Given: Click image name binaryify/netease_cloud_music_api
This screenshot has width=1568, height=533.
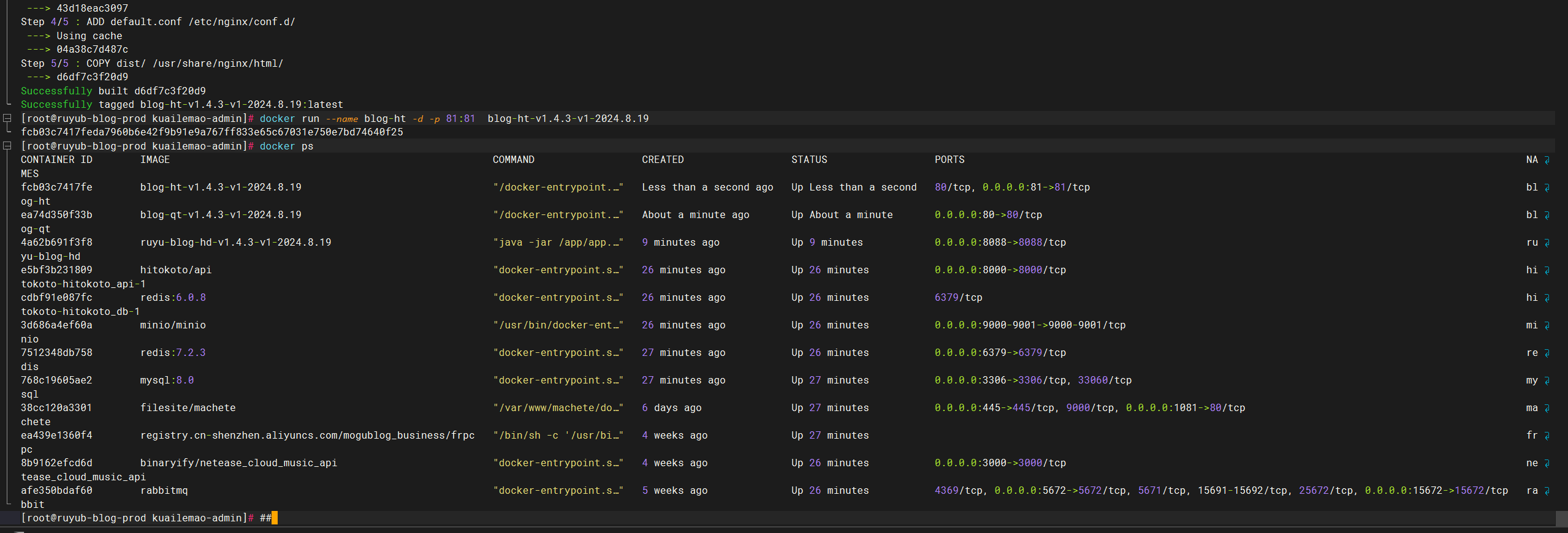Looking at the screenshot, I should pos(239,463).
